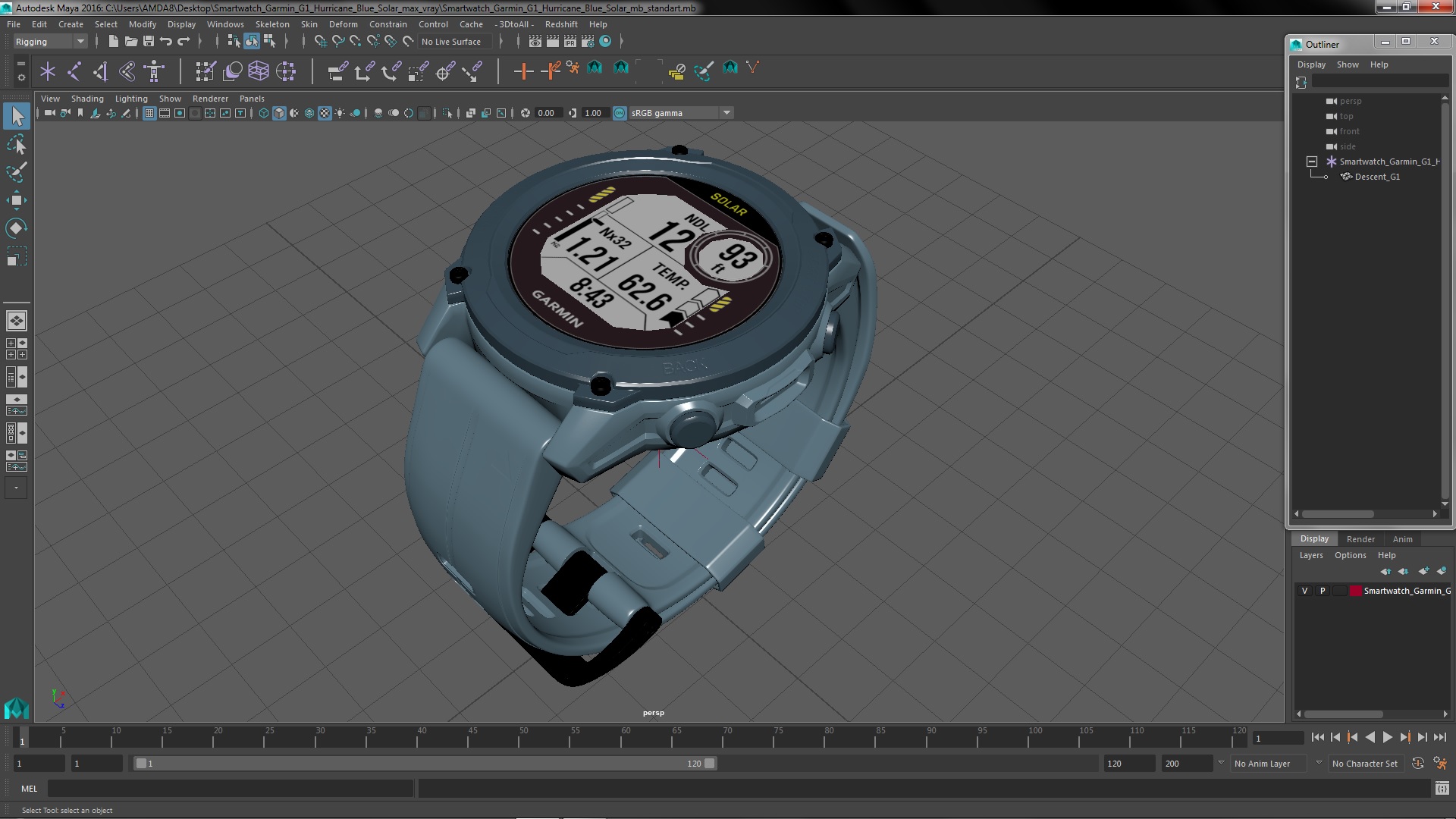The image size is (1456, 819).
Task: Open the viewport Panels menu
Action: pyautogui.click(x=252, y=99)
